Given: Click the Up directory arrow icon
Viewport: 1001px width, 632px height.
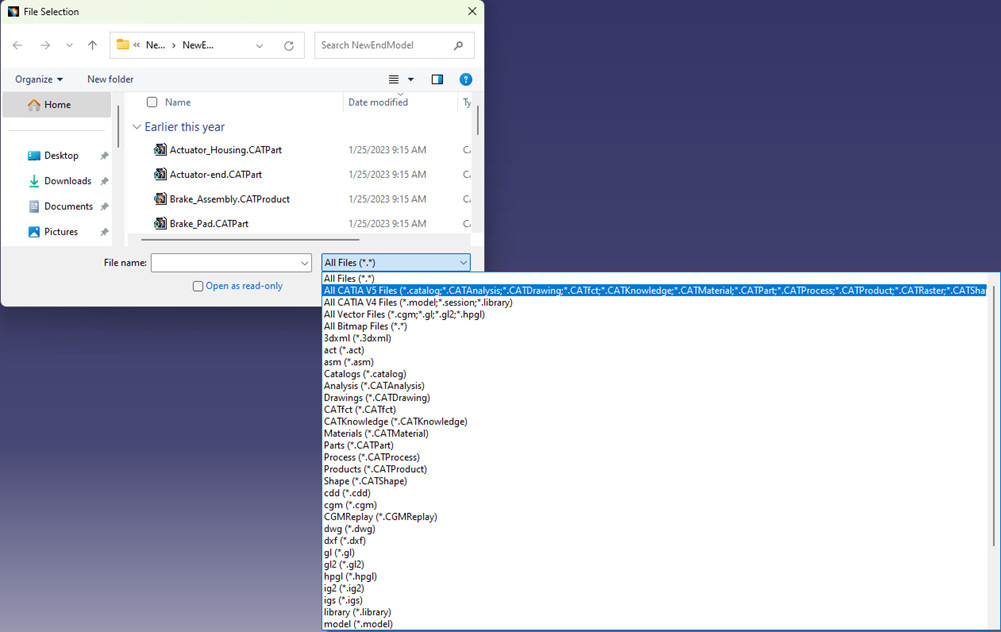Looking at the screenshot, I should coord(93,45).
